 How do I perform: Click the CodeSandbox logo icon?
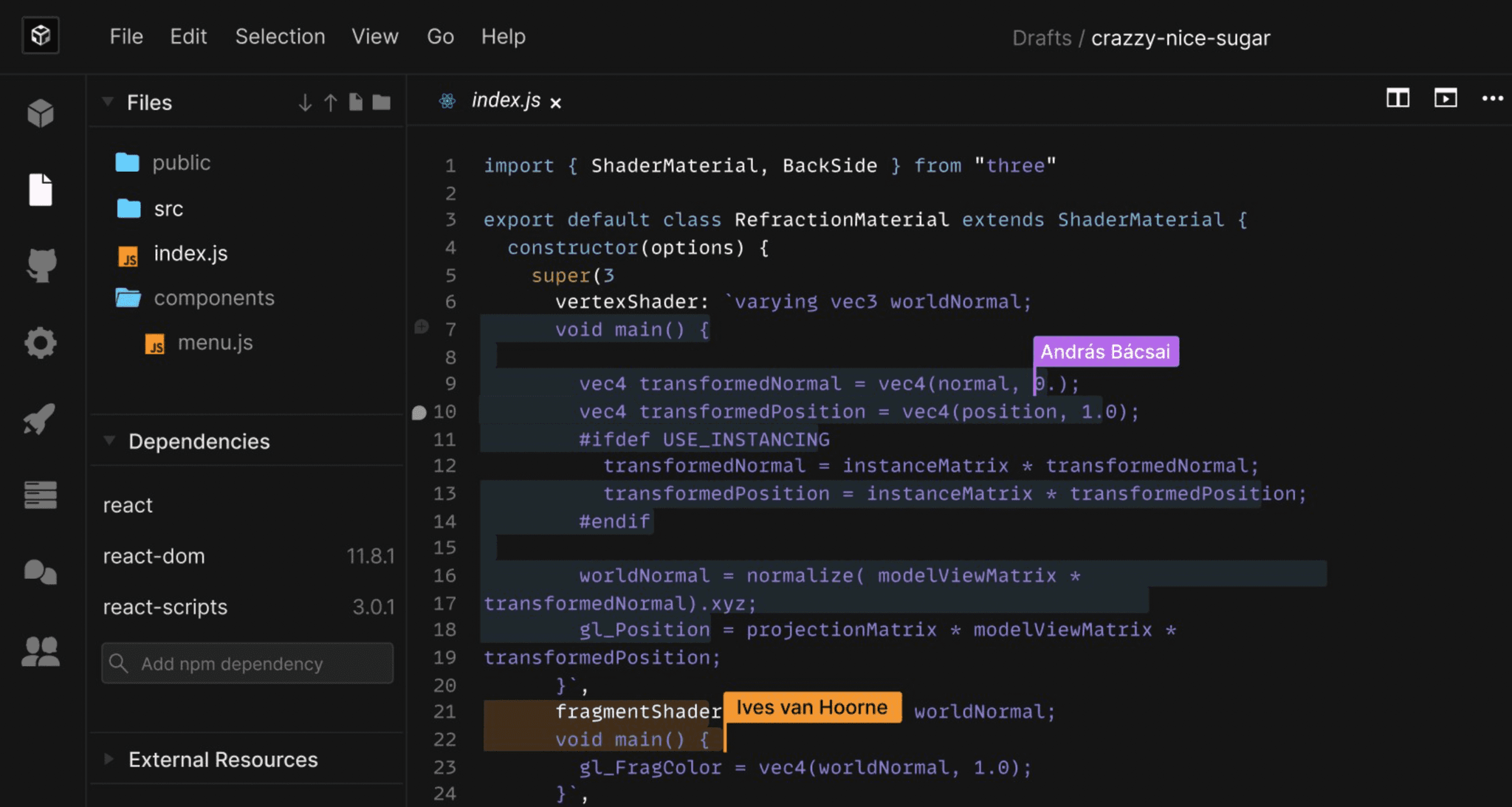[41, 35]
